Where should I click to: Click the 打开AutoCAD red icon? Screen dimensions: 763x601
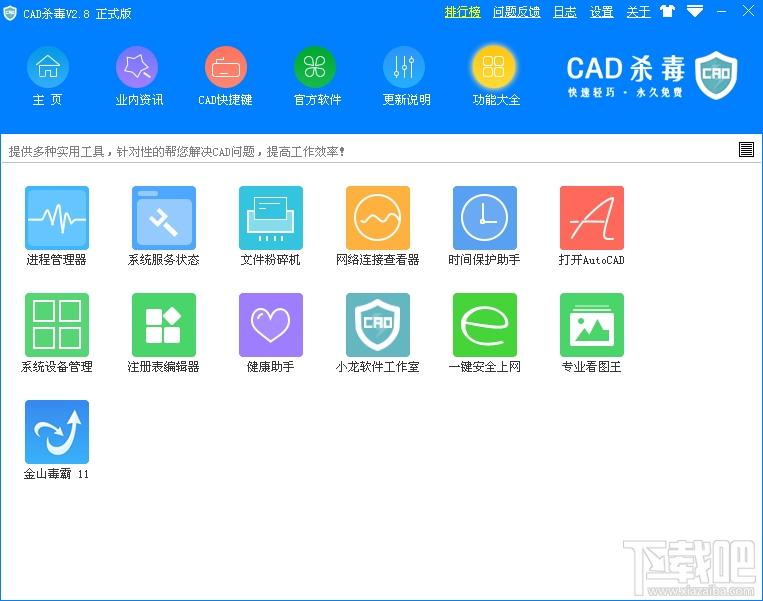[x=592, y=218]
